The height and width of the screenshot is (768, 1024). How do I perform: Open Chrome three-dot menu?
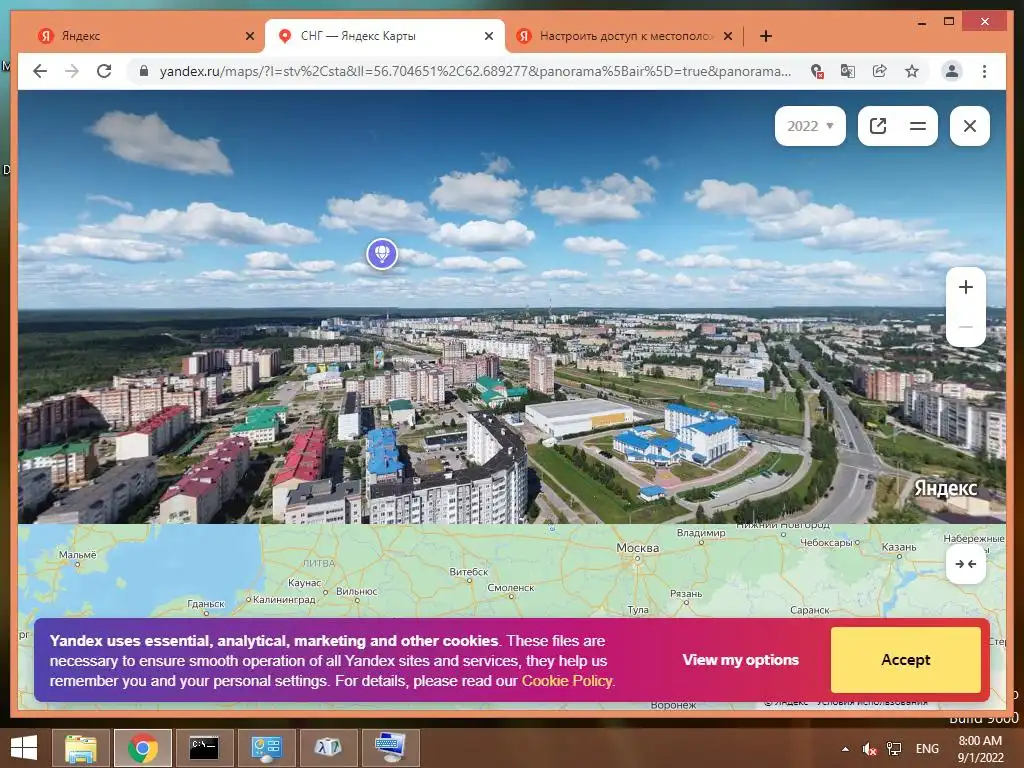click(x=984, y=71)
